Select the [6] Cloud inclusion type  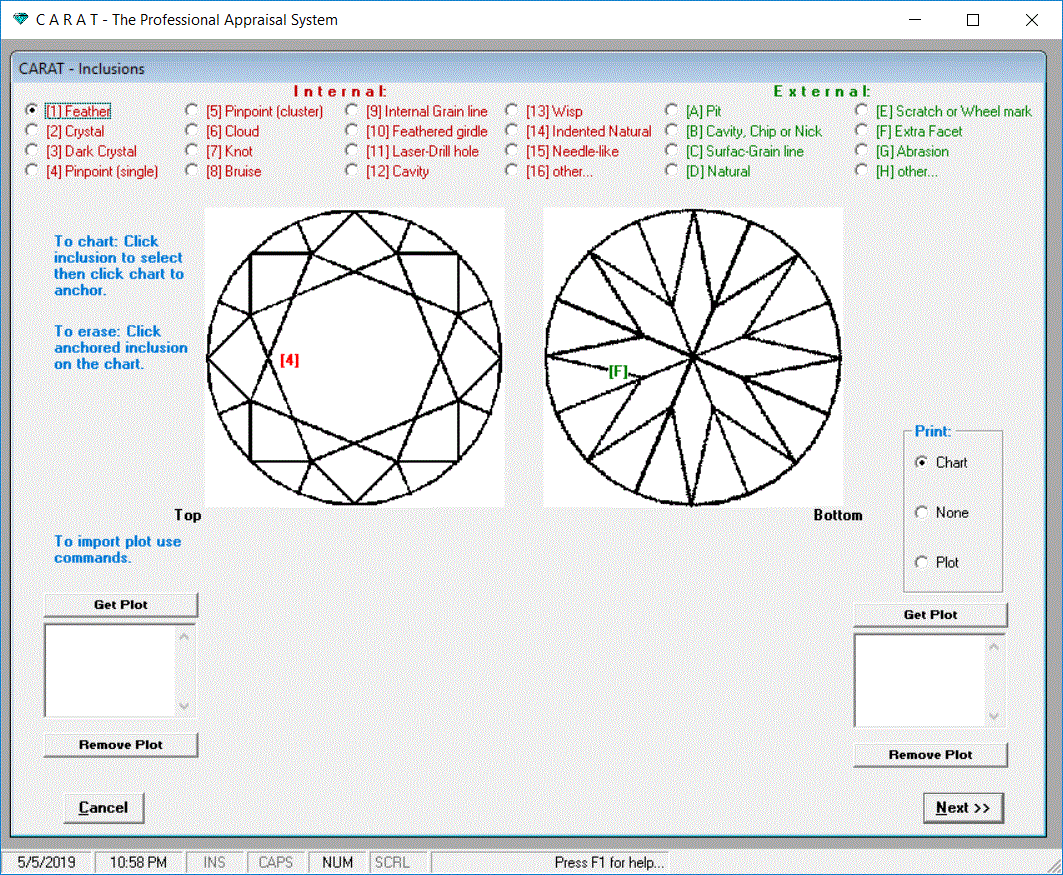pos(192,131)
